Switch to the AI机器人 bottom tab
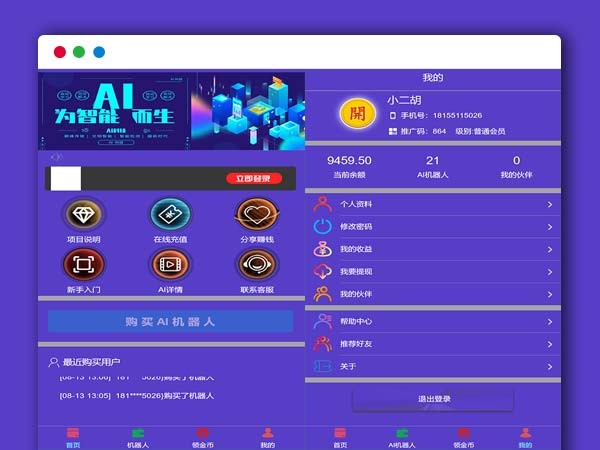The height and width of the screenshot is (450, 600). tap(402, 438)
